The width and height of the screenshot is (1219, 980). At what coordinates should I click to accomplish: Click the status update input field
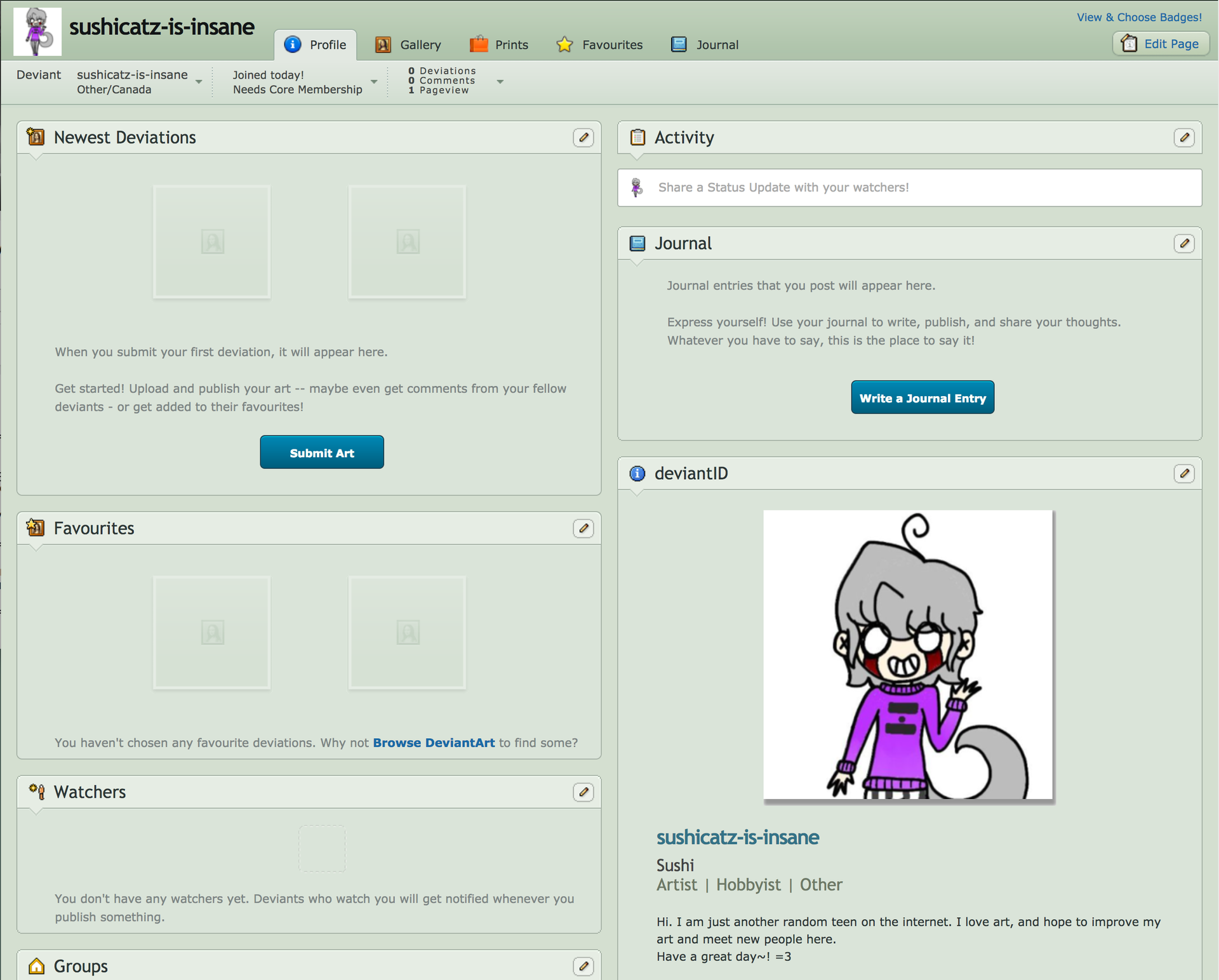(910, 187)
